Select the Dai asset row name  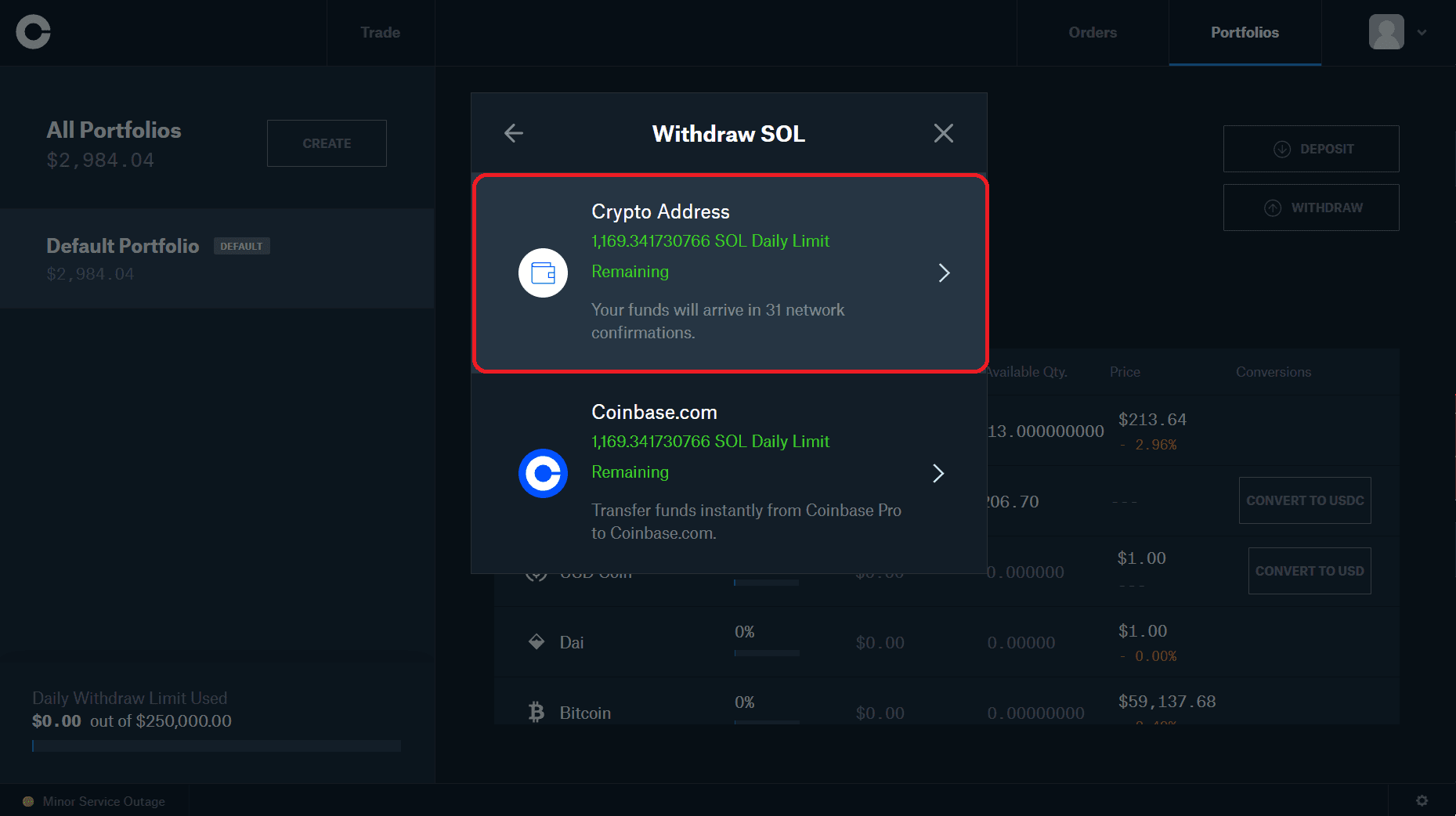pos(572,642)
